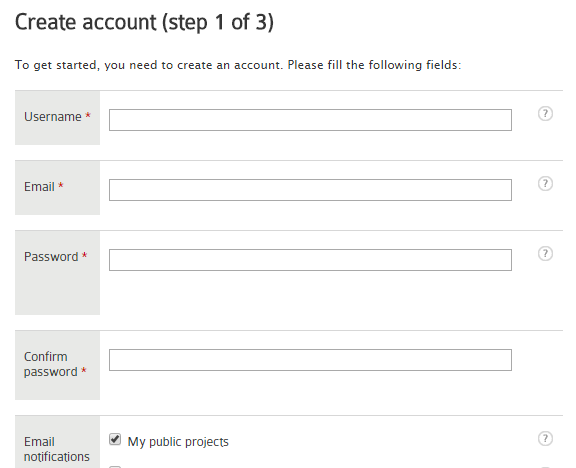The height and width of the screenshot is (468, 576).
Task: Activate the Confirm password input
Action: coord(310,360)
